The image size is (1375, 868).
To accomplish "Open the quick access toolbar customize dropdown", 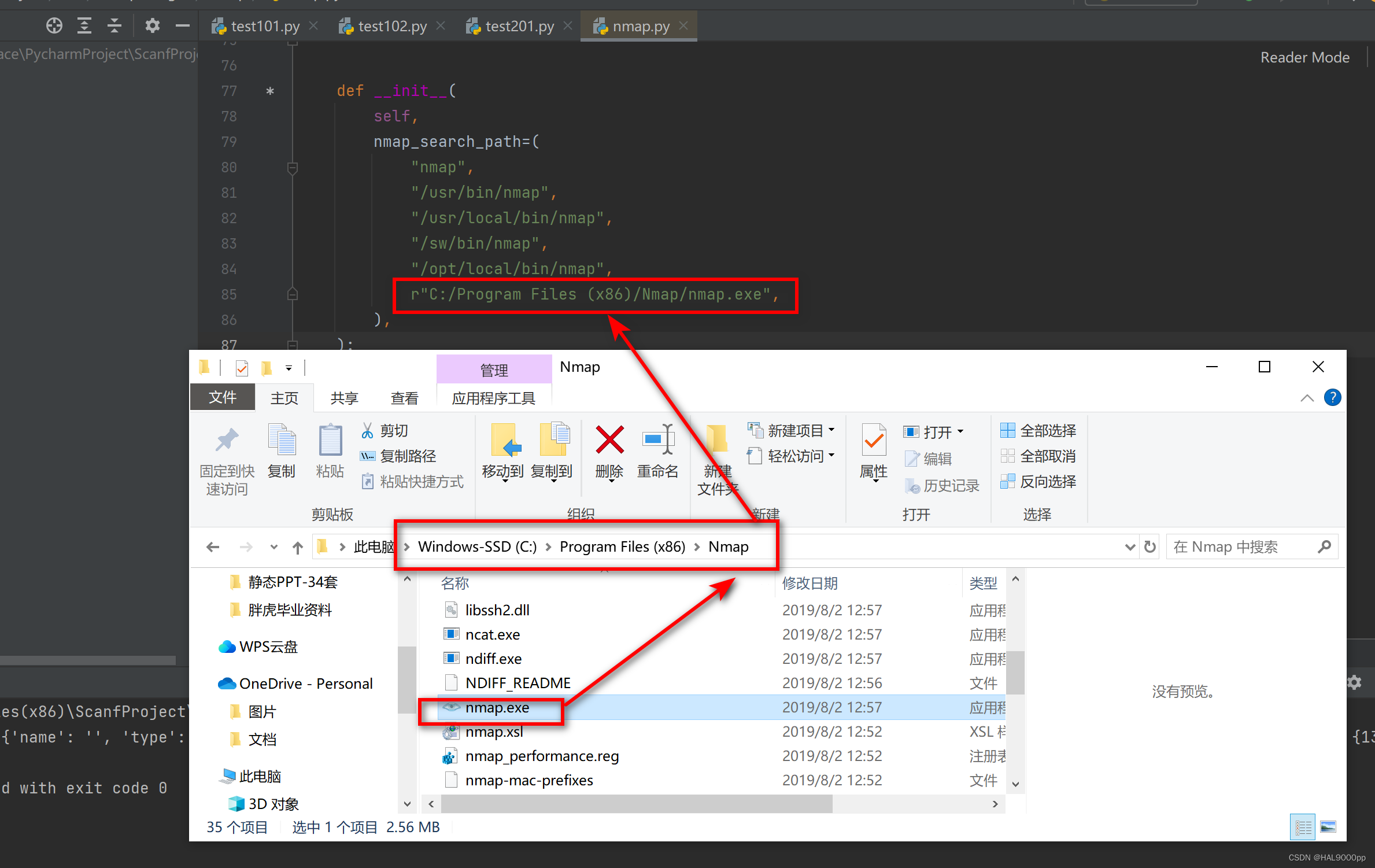I will pos(289,368).
